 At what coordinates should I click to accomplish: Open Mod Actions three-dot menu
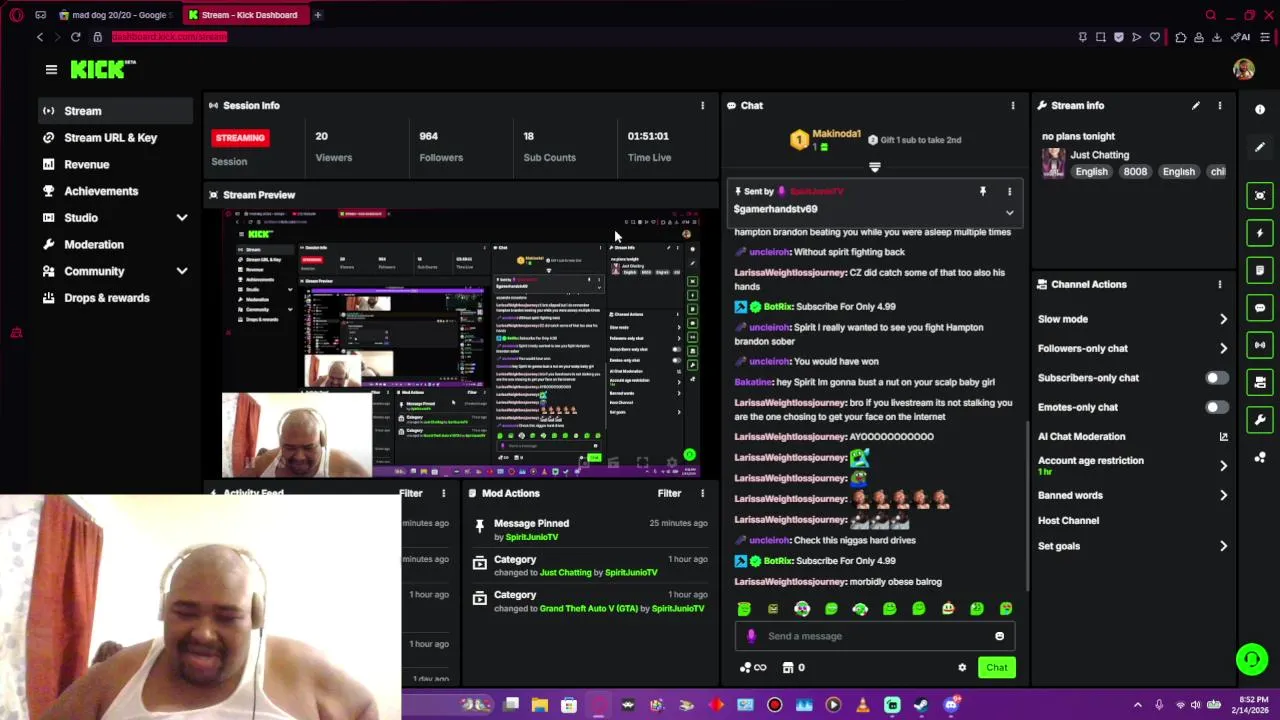(702, 493)
